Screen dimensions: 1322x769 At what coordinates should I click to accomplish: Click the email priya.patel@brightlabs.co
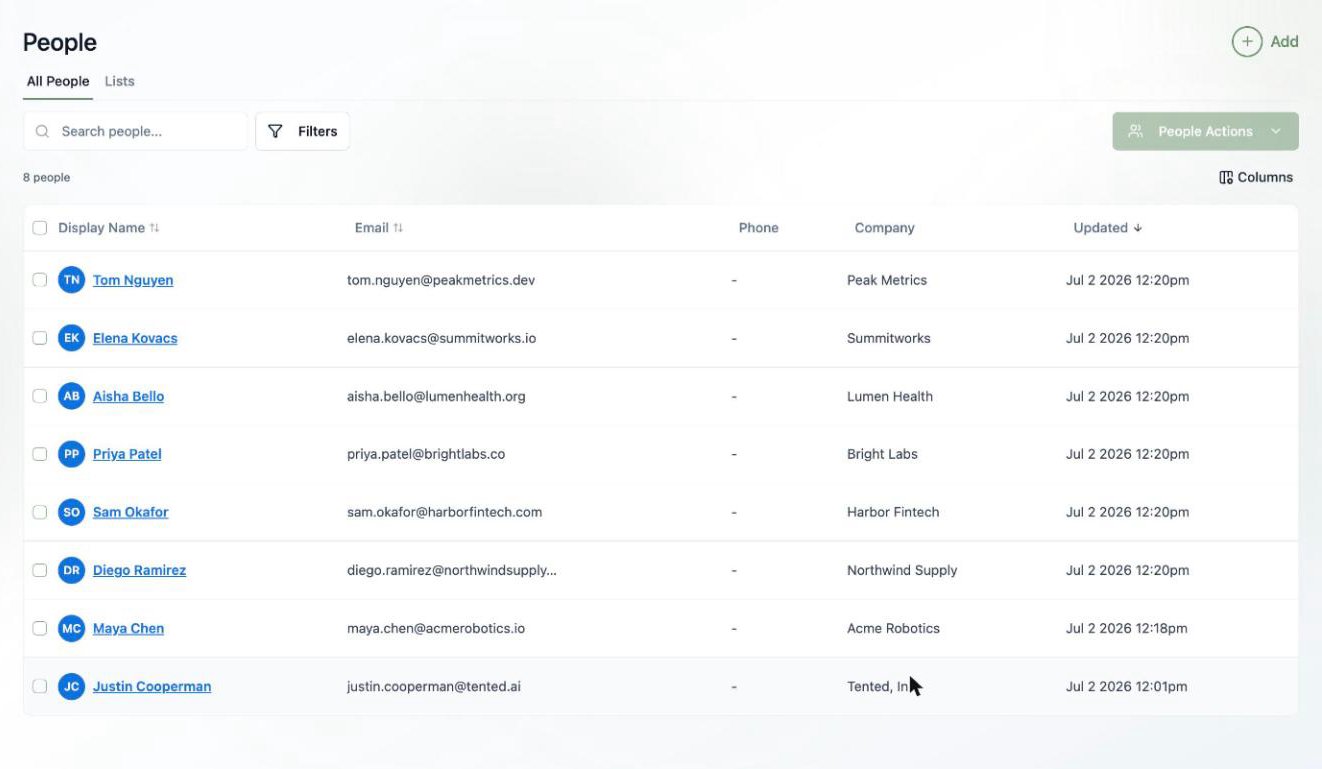pyautogui.click(x=426, y=454)
